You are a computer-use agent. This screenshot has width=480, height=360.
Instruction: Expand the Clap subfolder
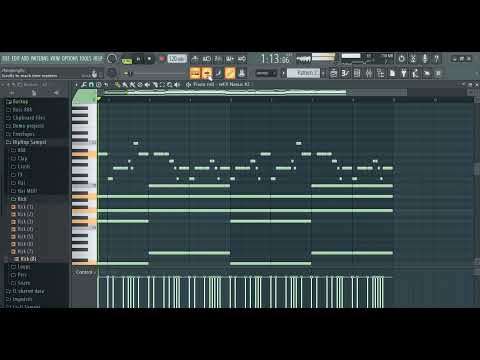[19, 158]
